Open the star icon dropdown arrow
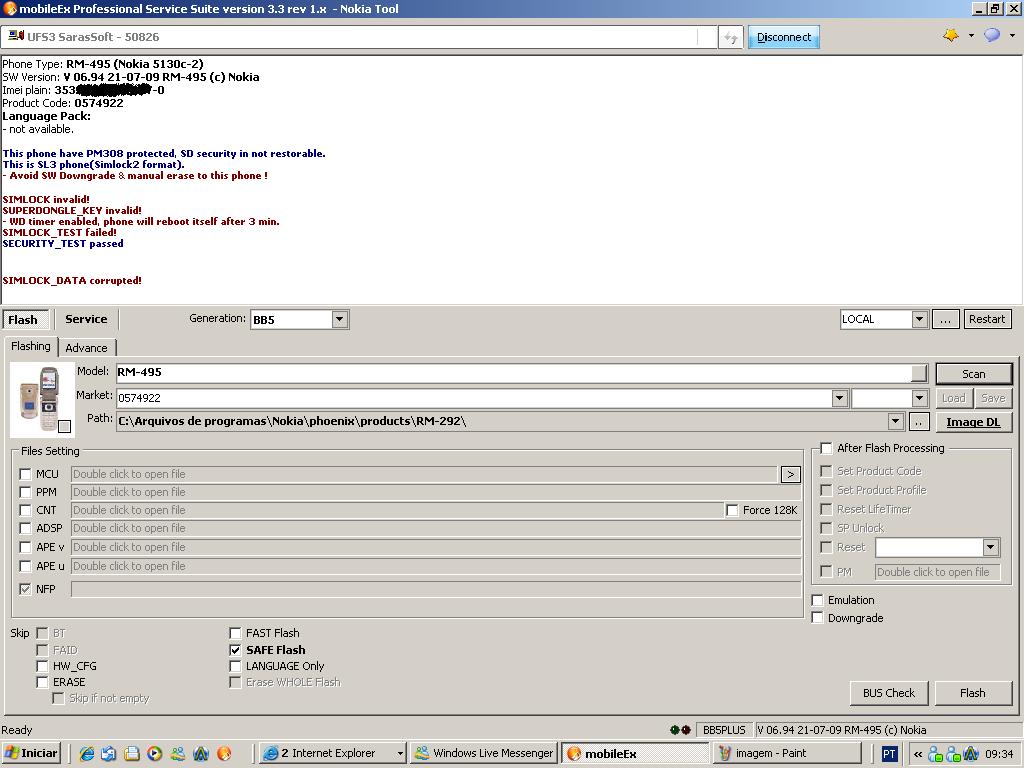This screenshot has height=768, width=1024. (x=971, y=36)
